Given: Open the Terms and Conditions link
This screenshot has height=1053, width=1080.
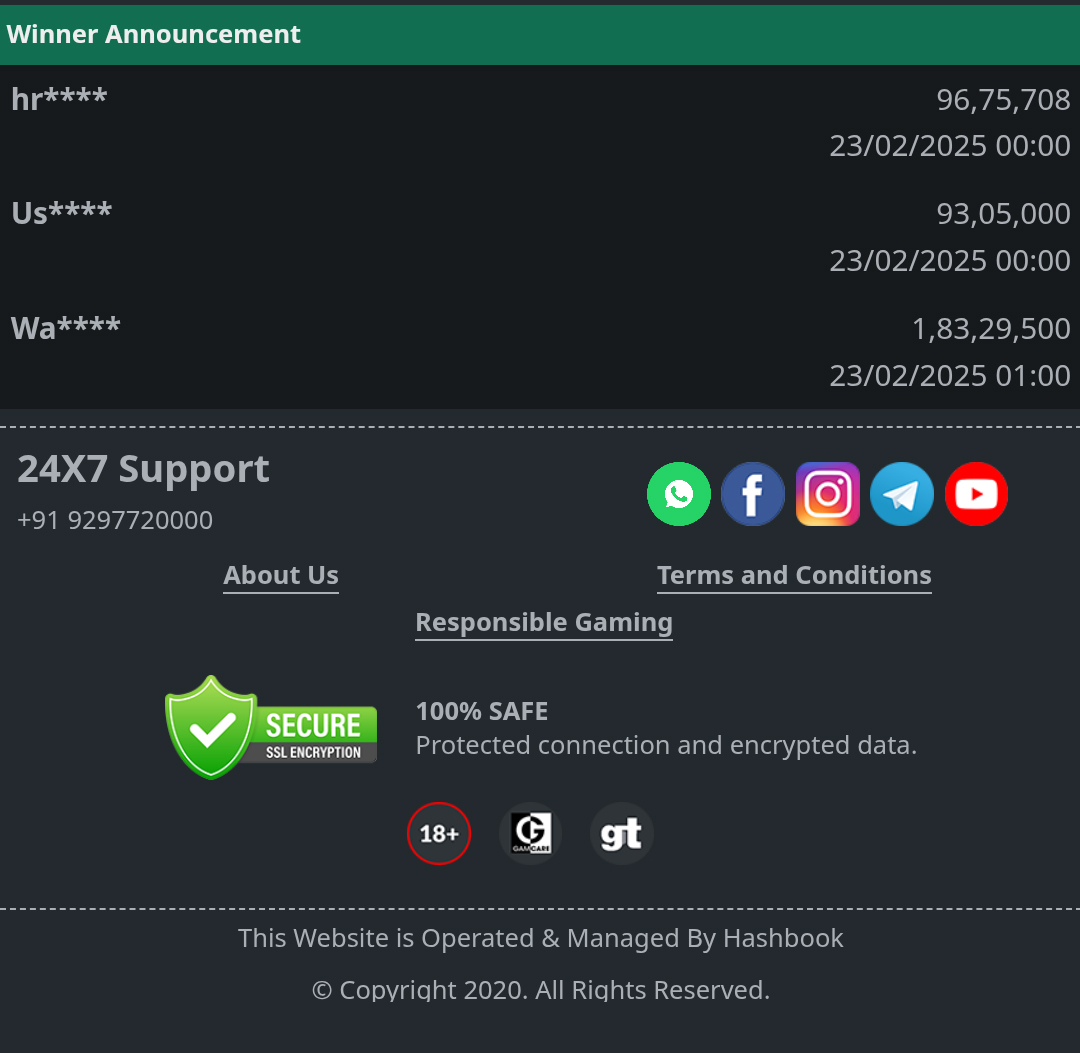Looking at the screenshot, I should (x=794, y=576).
